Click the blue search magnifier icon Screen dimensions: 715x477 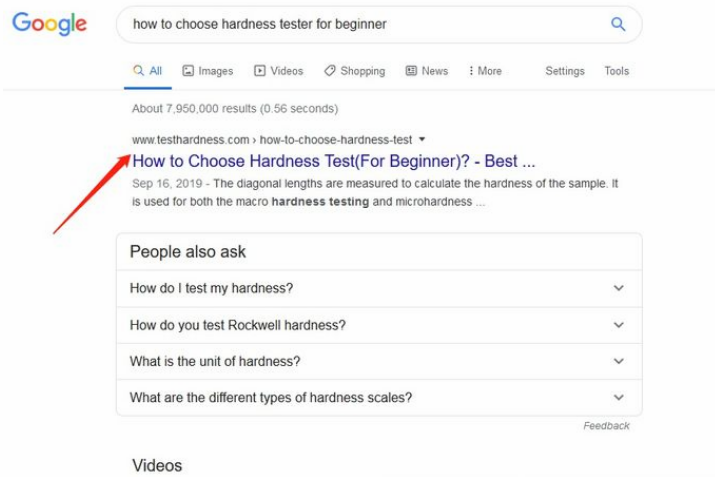coord(618,24)
